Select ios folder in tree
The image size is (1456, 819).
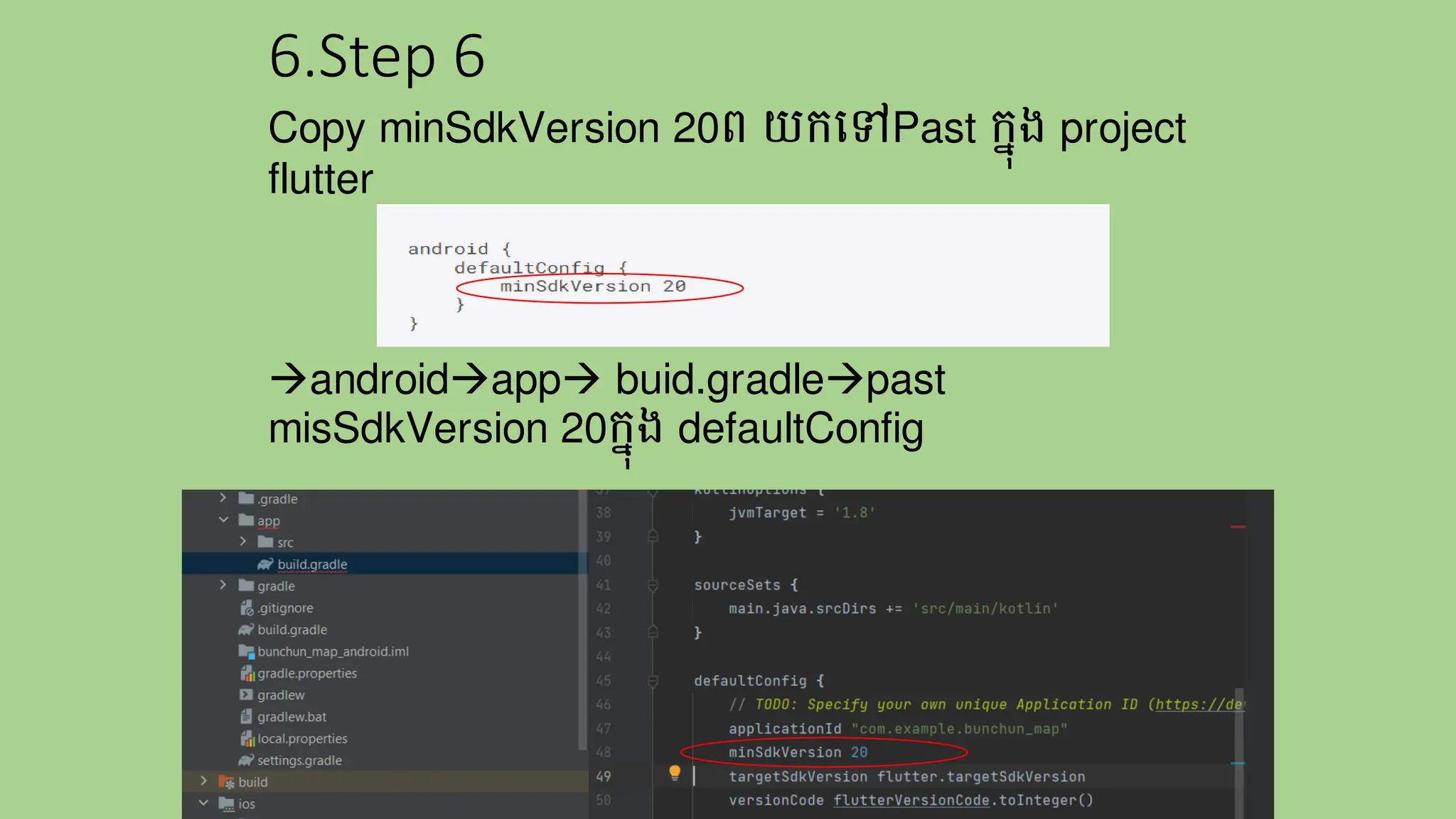point(247,804)
